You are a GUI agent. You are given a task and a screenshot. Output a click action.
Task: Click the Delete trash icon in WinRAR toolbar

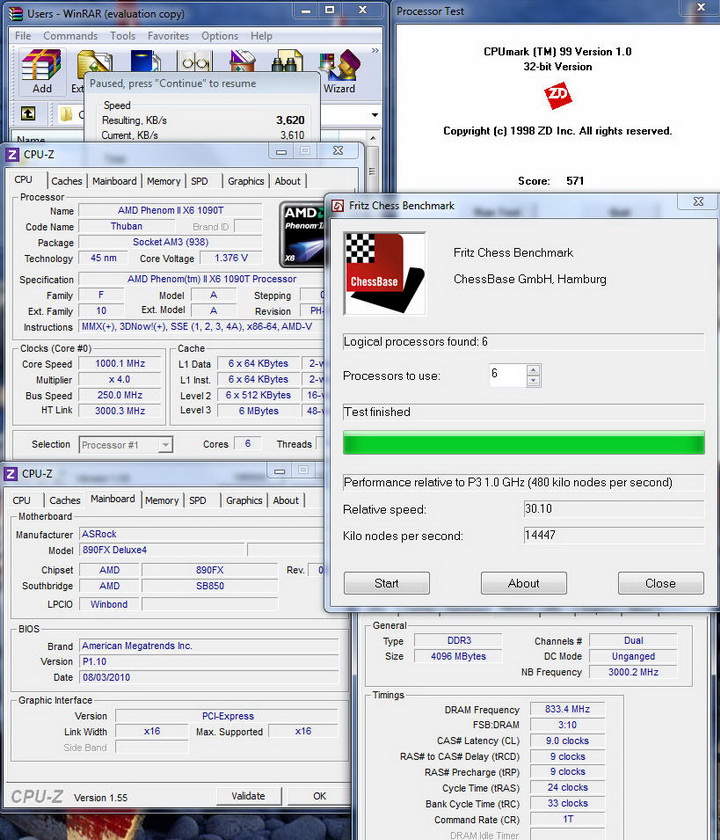coord(242,61)
